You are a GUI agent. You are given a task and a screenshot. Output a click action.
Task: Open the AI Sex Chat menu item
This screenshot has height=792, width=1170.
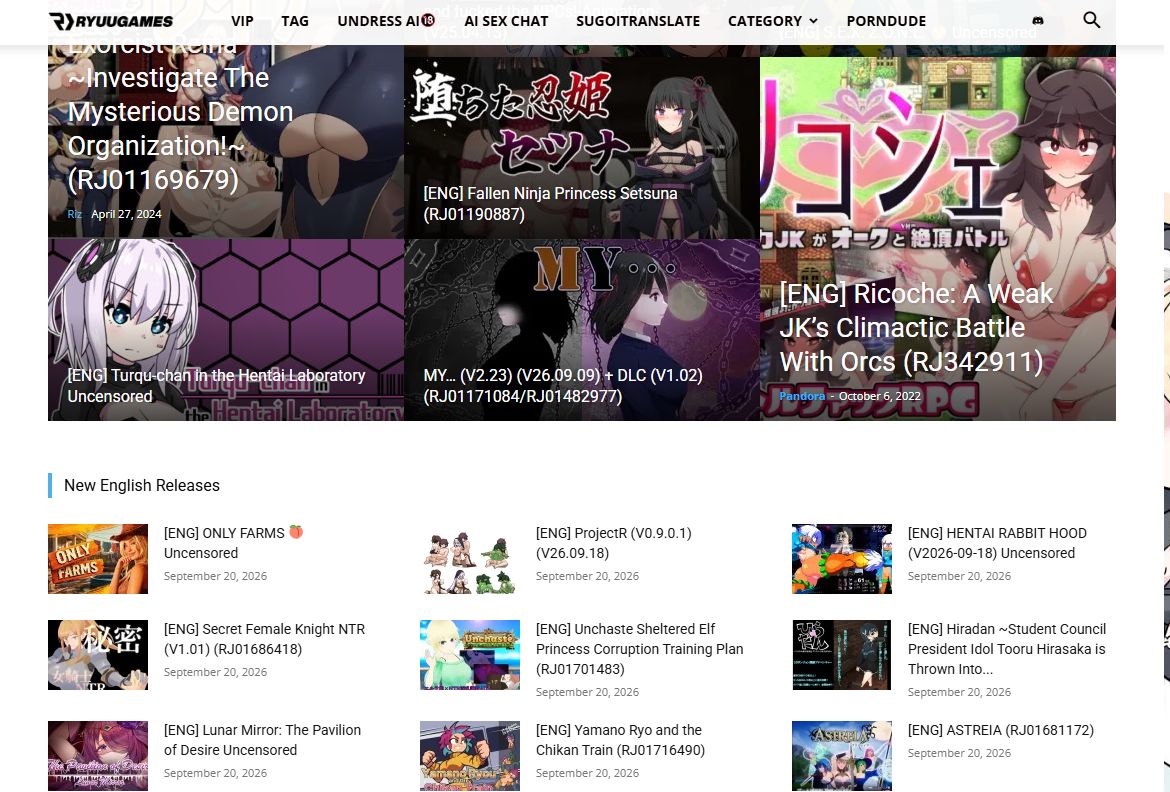(x=506, y=21)
